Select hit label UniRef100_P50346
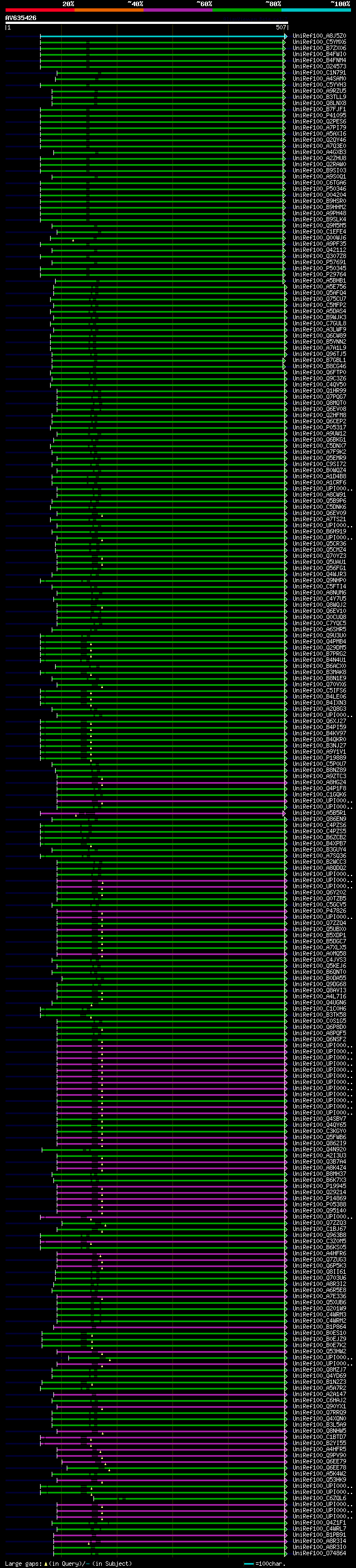Image resolution: width=356 pixels, height=1568 pixels. pos(319,189)
